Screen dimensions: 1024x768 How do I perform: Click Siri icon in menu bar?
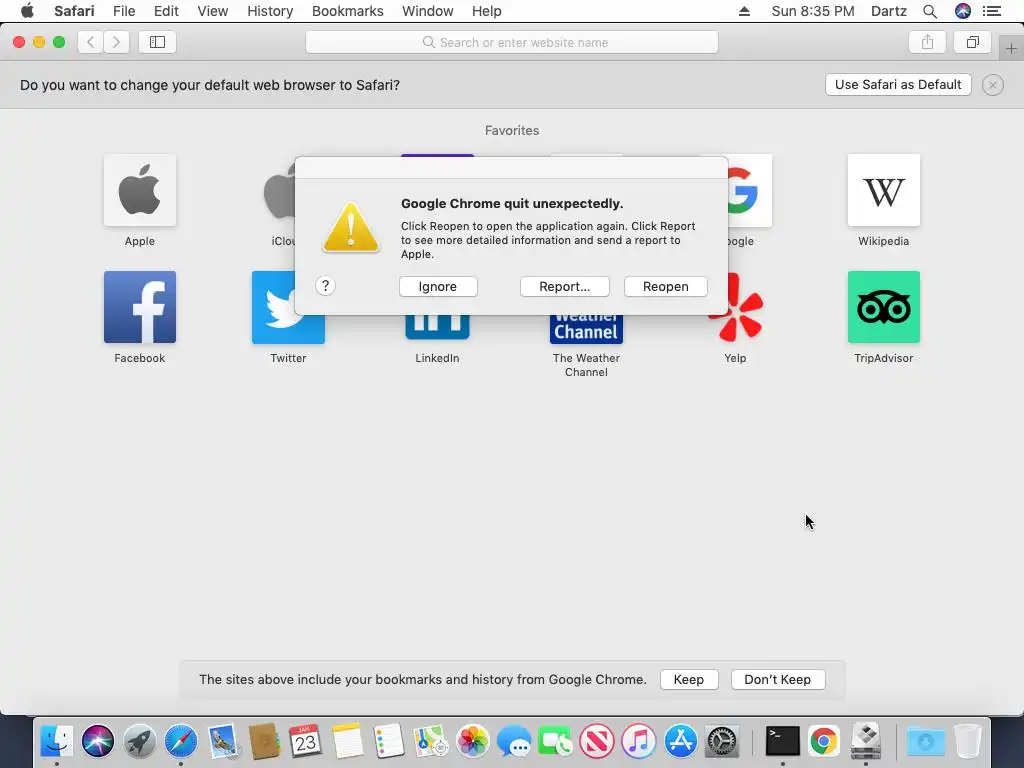coord(963,11)
